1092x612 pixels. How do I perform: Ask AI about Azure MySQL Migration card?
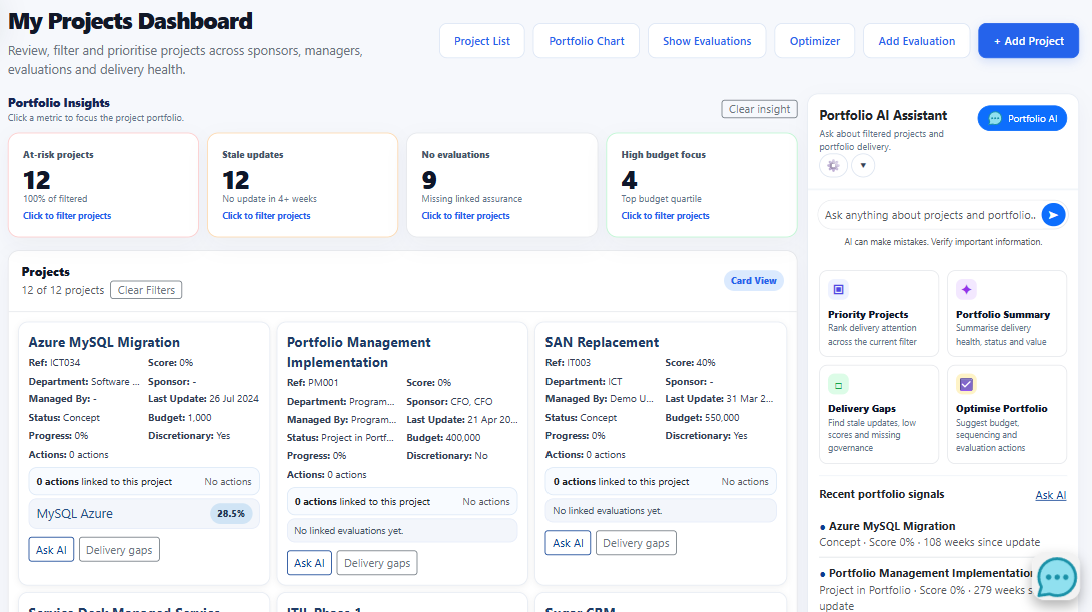coord(51,550)
